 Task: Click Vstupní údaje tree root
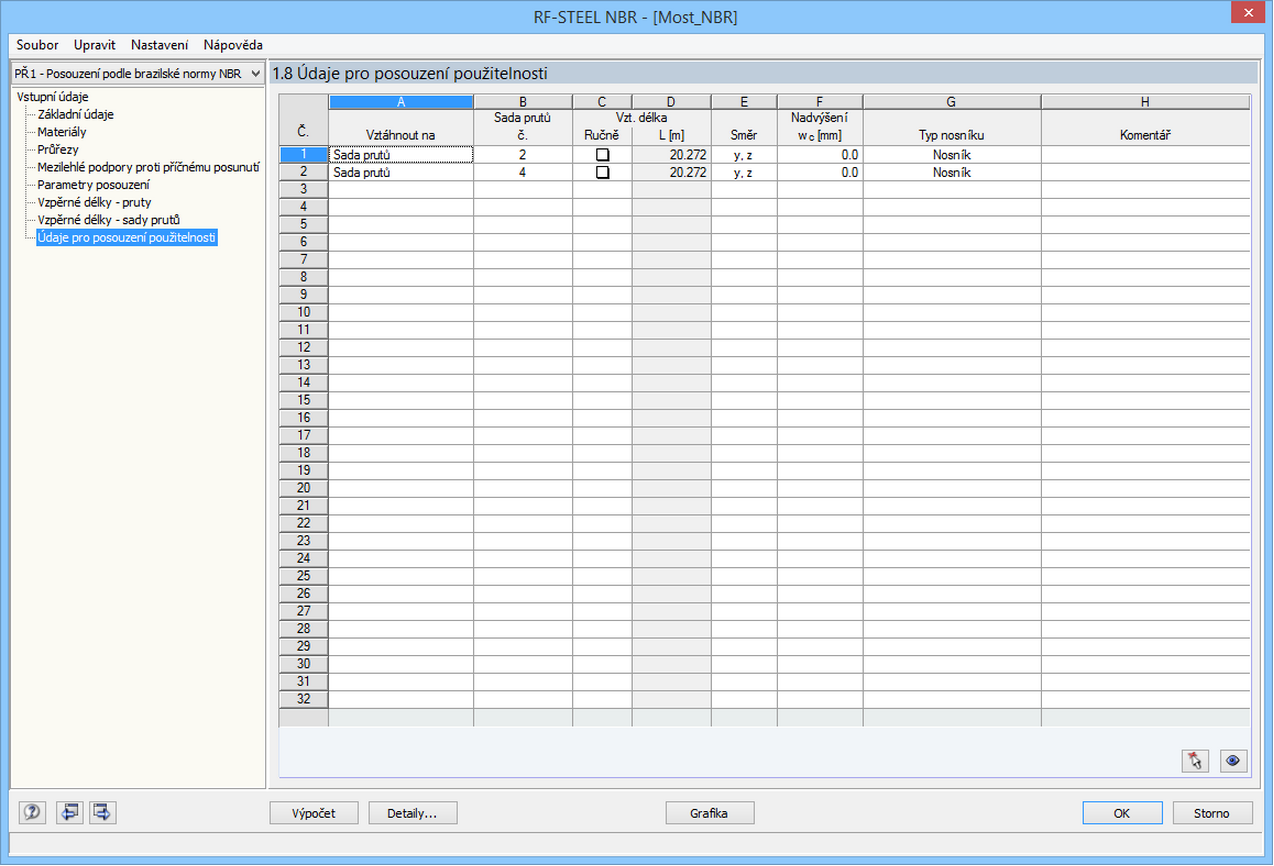52,97
